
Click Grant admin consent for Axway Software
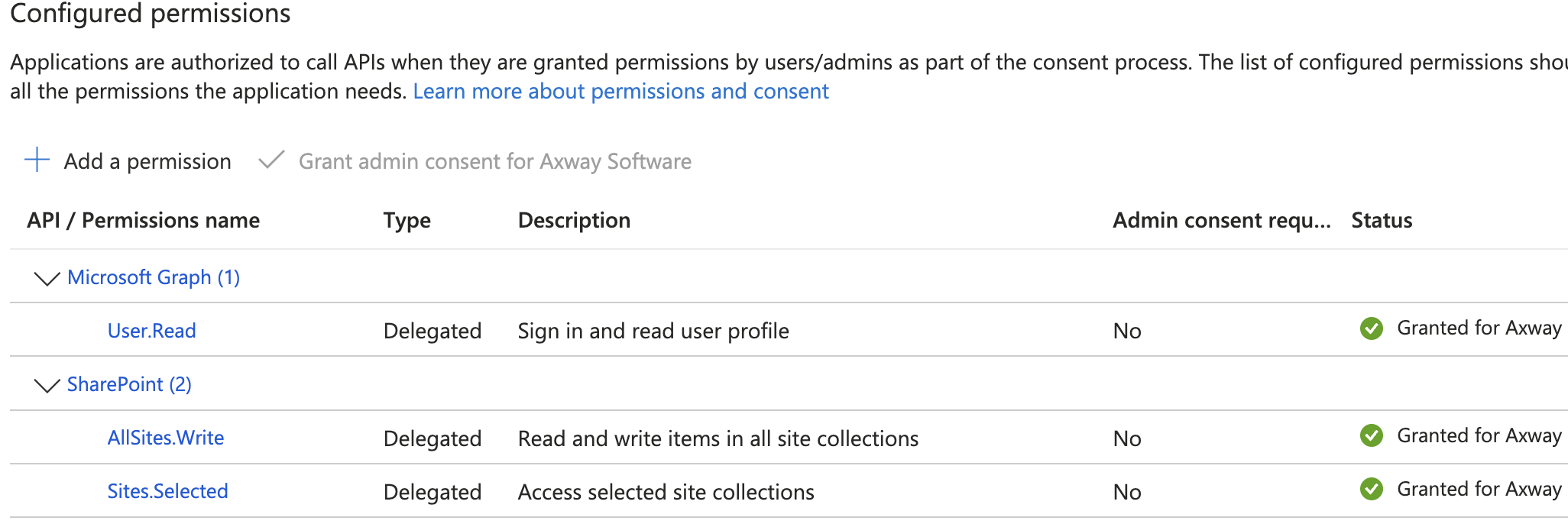pyautogui.click(x=494, y=162)
